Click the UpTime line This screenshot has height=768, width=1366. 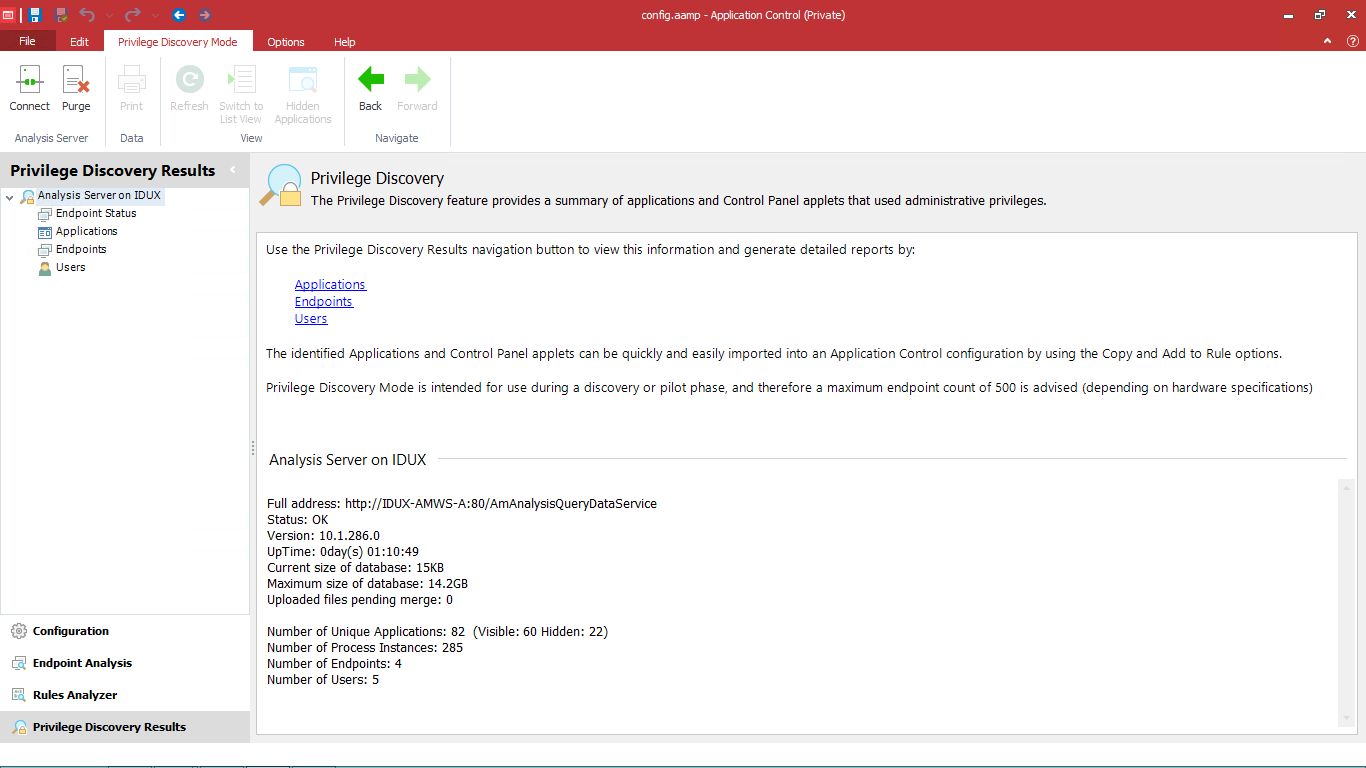point(343,552)
